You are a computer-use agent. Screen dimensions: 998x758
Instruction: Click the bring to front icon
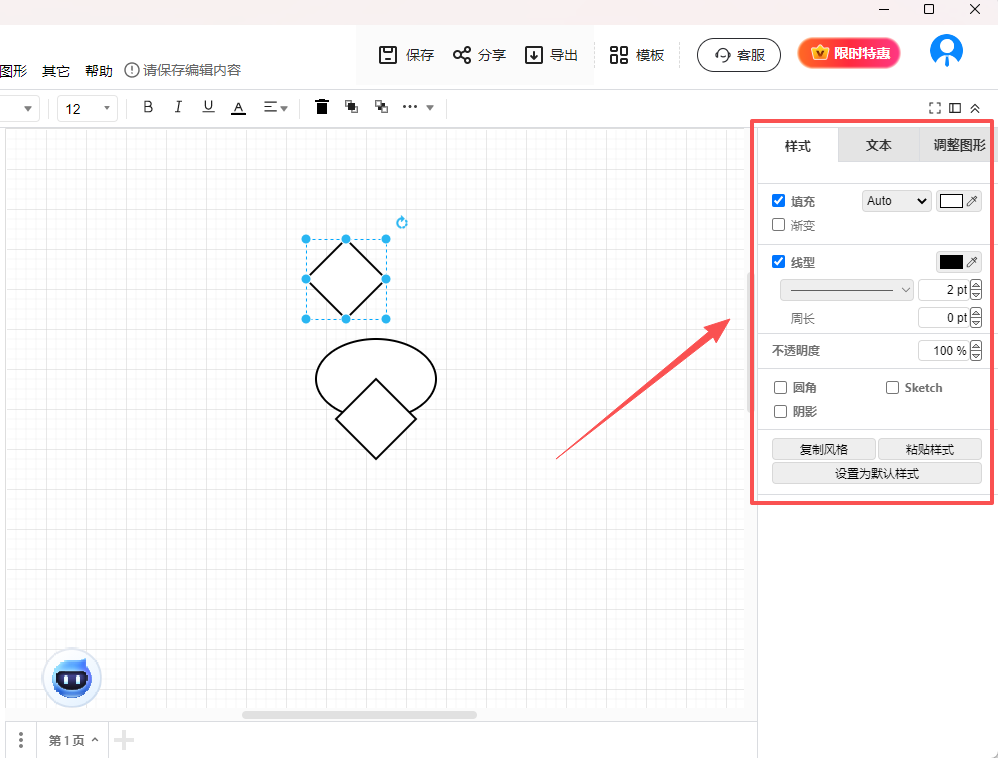tap(351, 107)
